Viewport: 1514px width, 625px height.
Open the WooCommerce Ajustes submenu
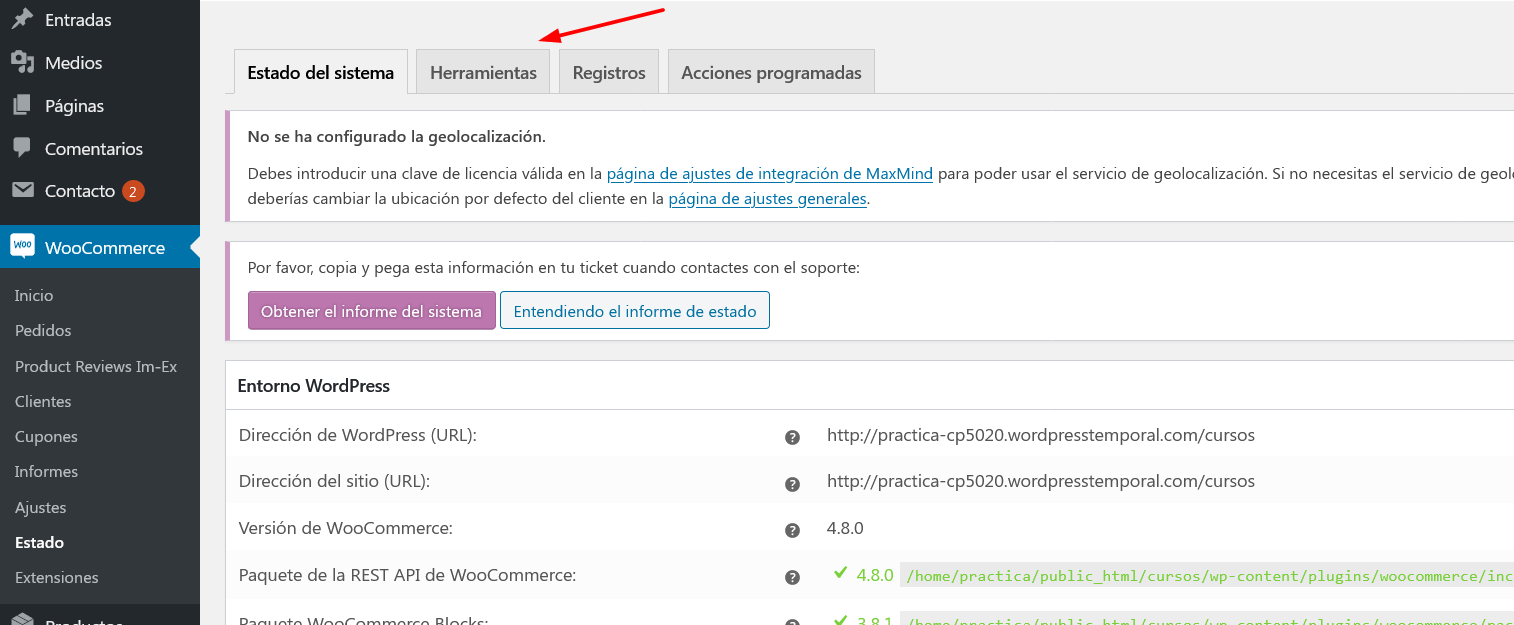click(x=40, y=508)
